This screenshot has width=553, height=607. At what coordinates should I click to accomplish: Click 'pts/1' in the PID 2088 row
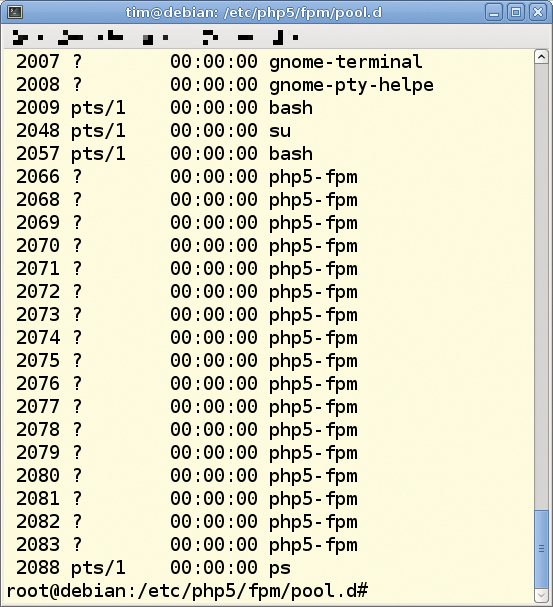[98, 568]
